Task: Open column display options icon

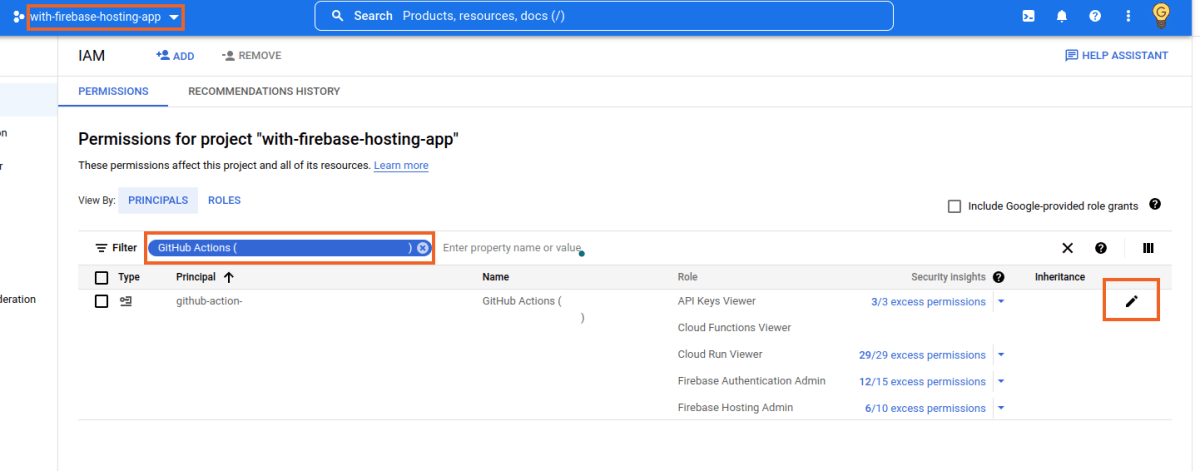Action: point(1148,248)
